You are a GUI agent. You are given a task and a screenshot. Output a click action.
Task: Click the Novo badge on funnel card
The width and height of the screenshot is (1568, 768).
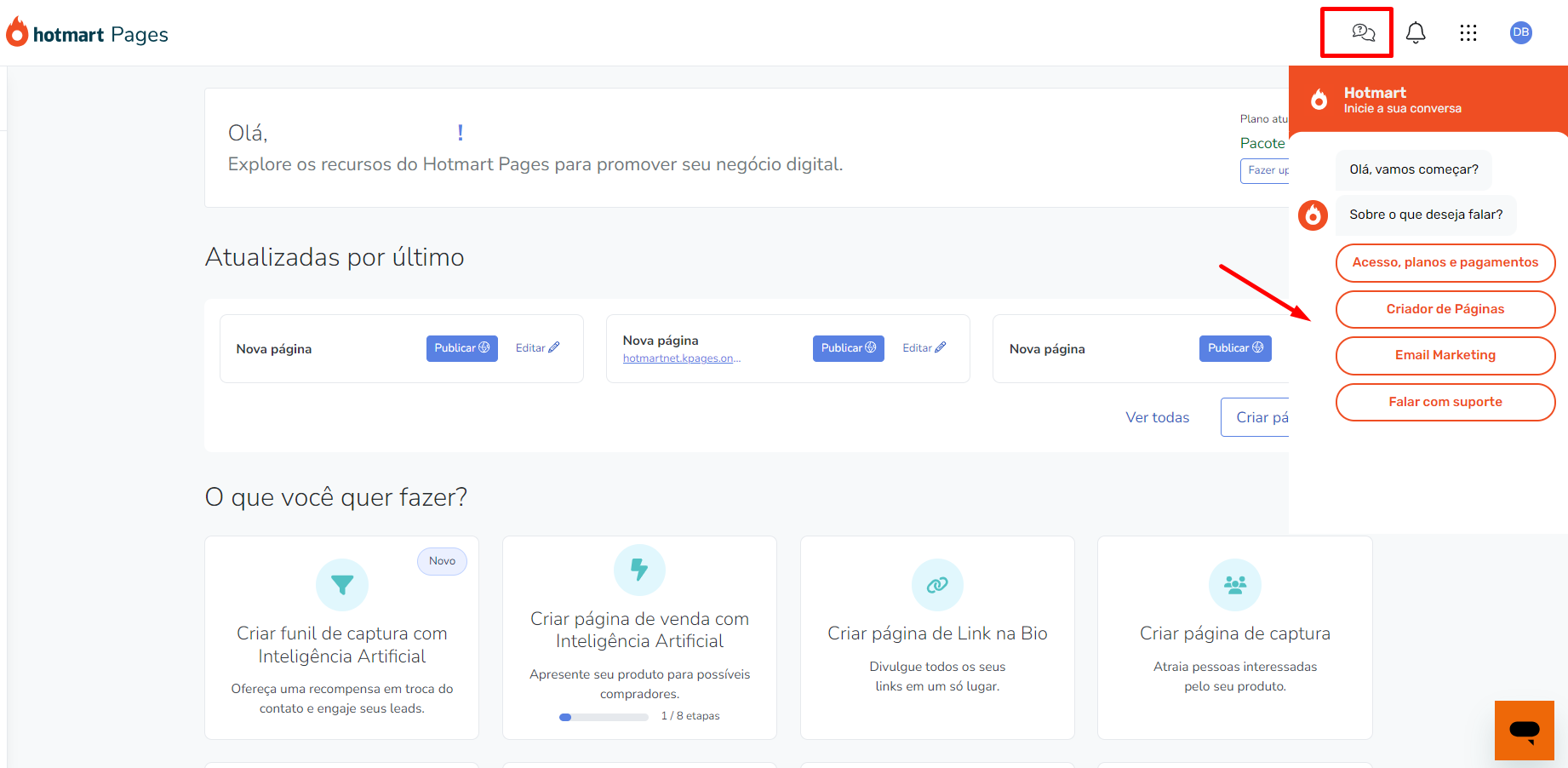click(x=442, y=561)
